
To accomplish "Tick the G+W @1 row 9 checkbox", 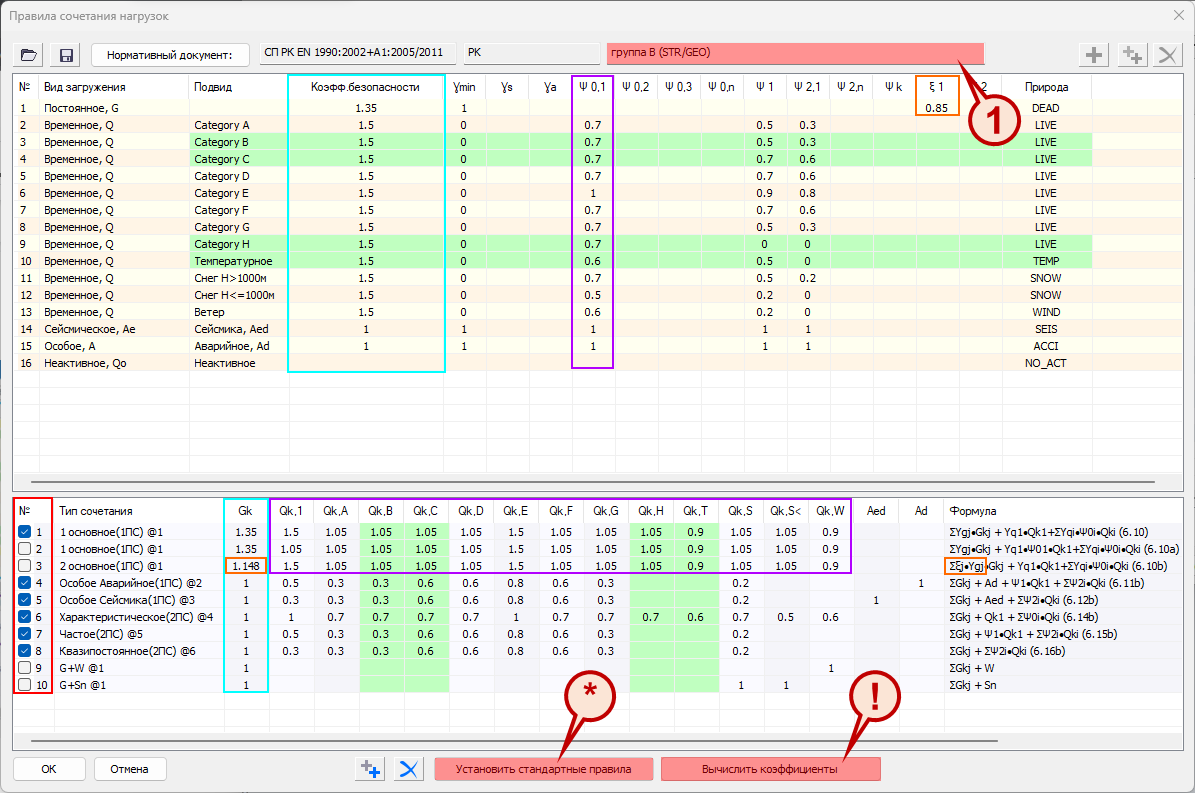I will pyautogui.click(x=24, y=668).
